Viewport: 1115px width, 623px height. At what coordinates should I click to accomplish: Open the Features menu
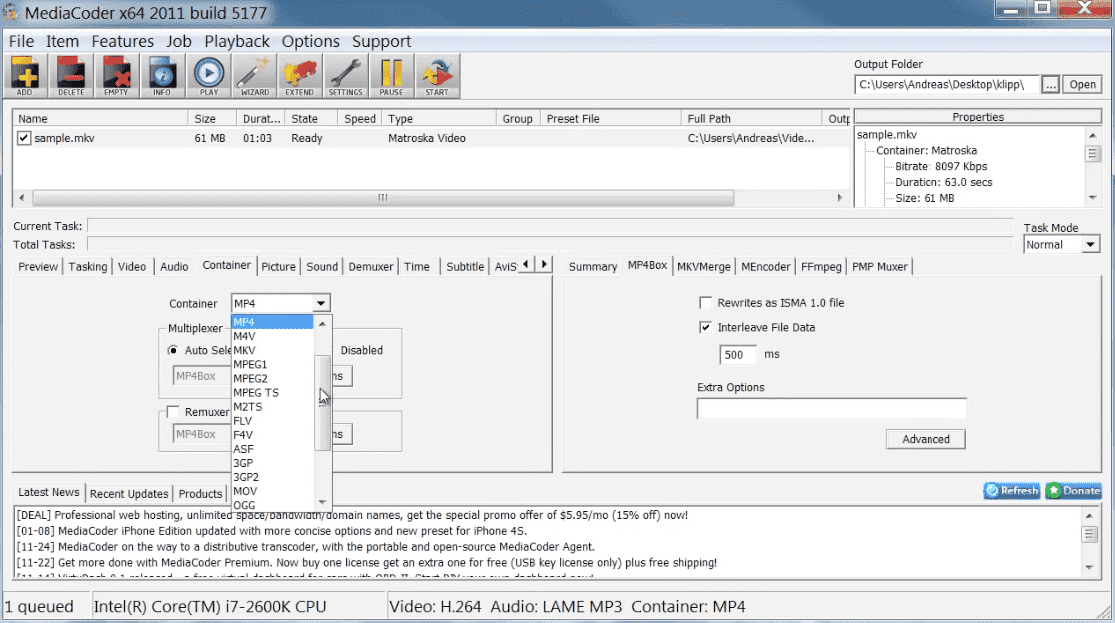[122, 41]
